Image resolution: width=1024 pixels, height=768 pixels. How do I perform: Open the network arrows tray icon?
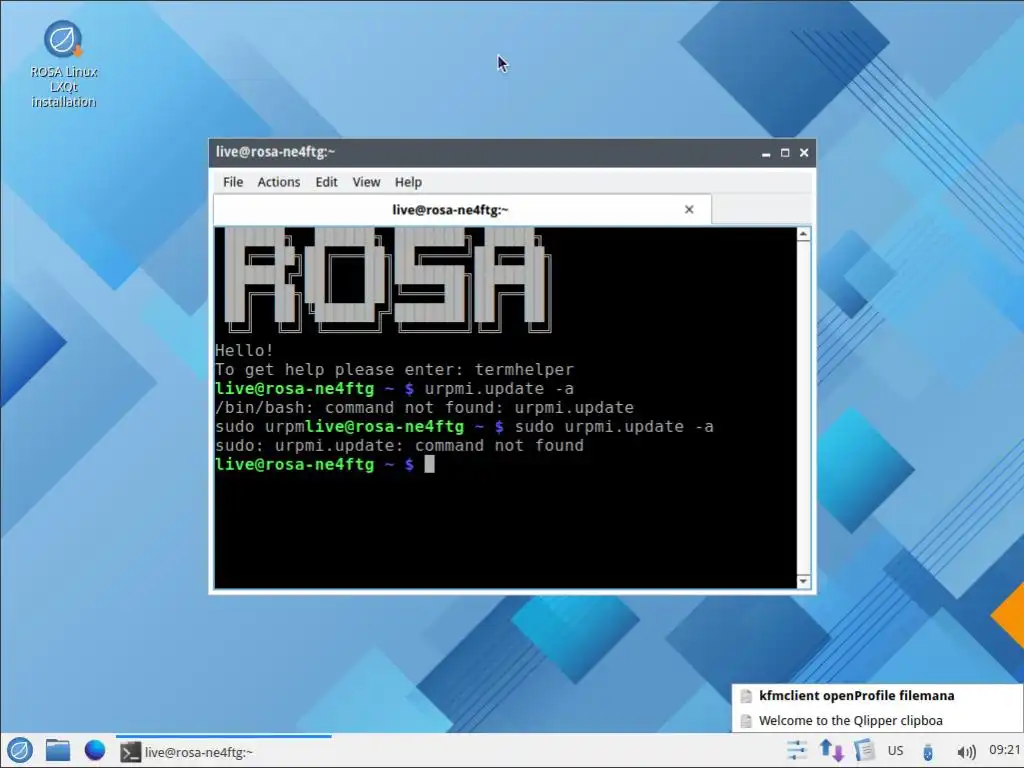[x=831, y=750]
